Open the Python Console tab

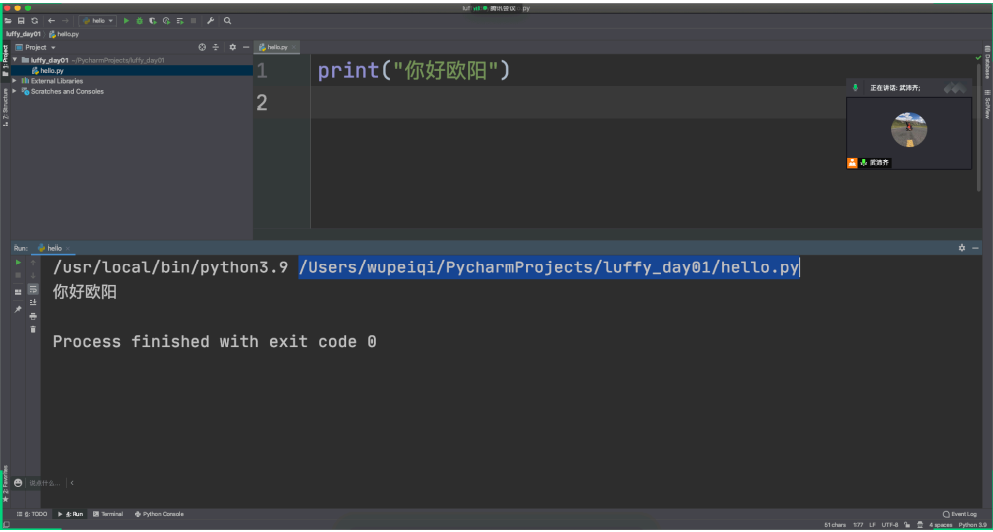pyautogui.click(x=159, y=514)
